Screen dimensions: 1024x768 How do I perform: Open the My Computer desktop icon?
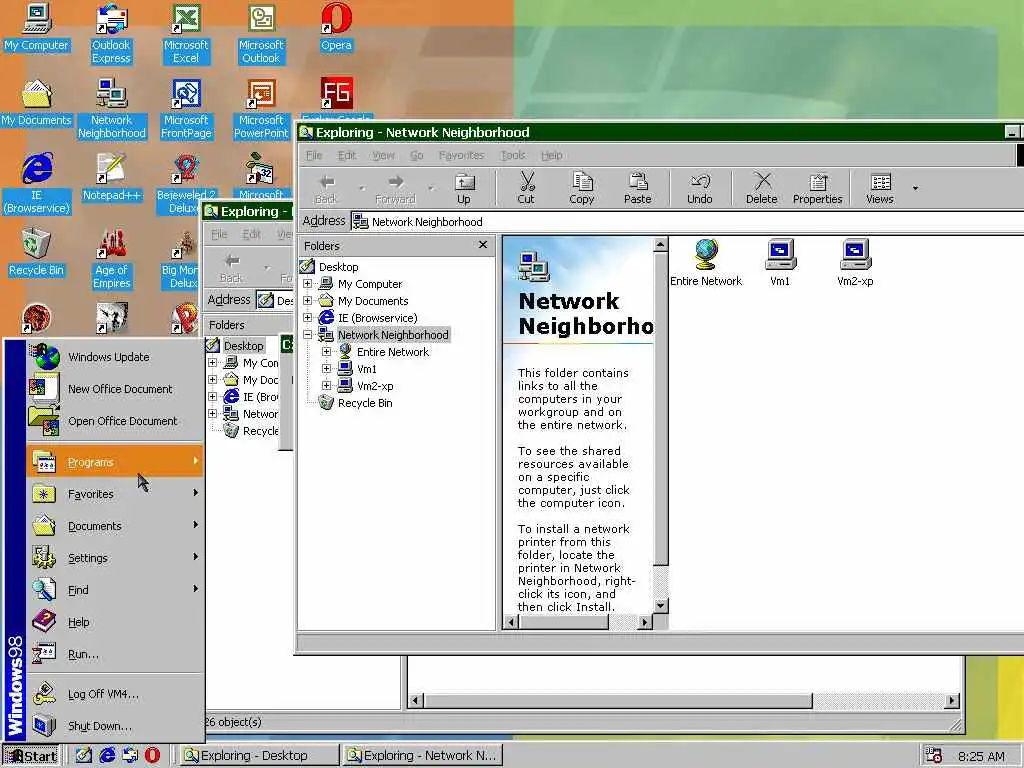[x=37, y=27]
